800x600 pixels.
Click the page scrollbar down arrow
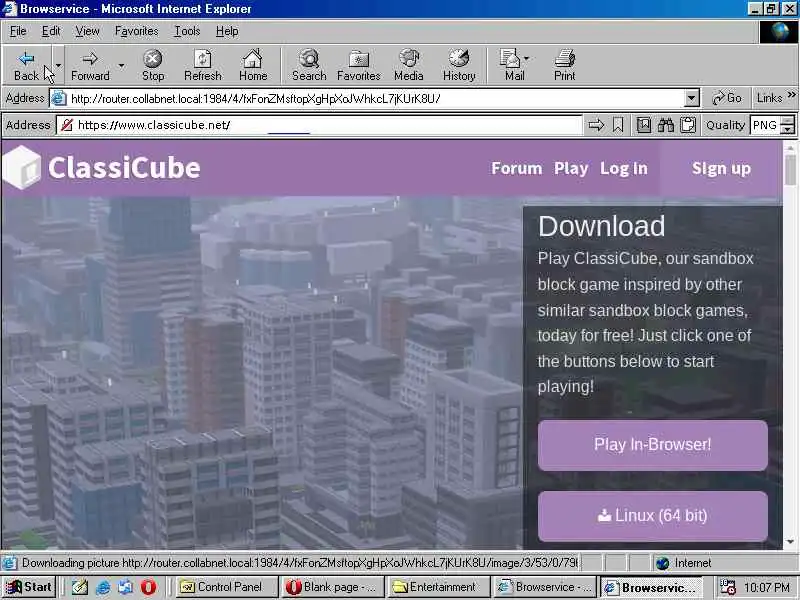point(790,542)
